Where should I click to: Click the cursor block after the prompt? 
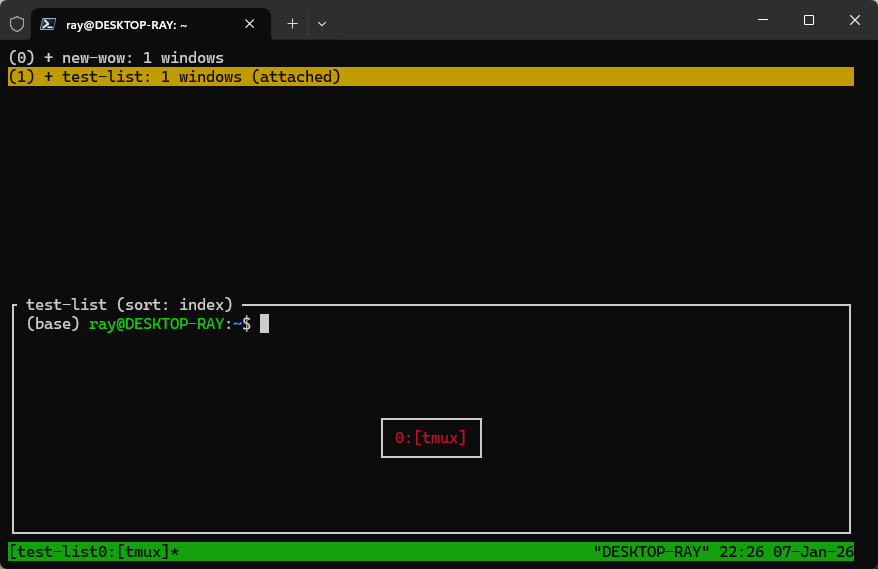(265, 324)
